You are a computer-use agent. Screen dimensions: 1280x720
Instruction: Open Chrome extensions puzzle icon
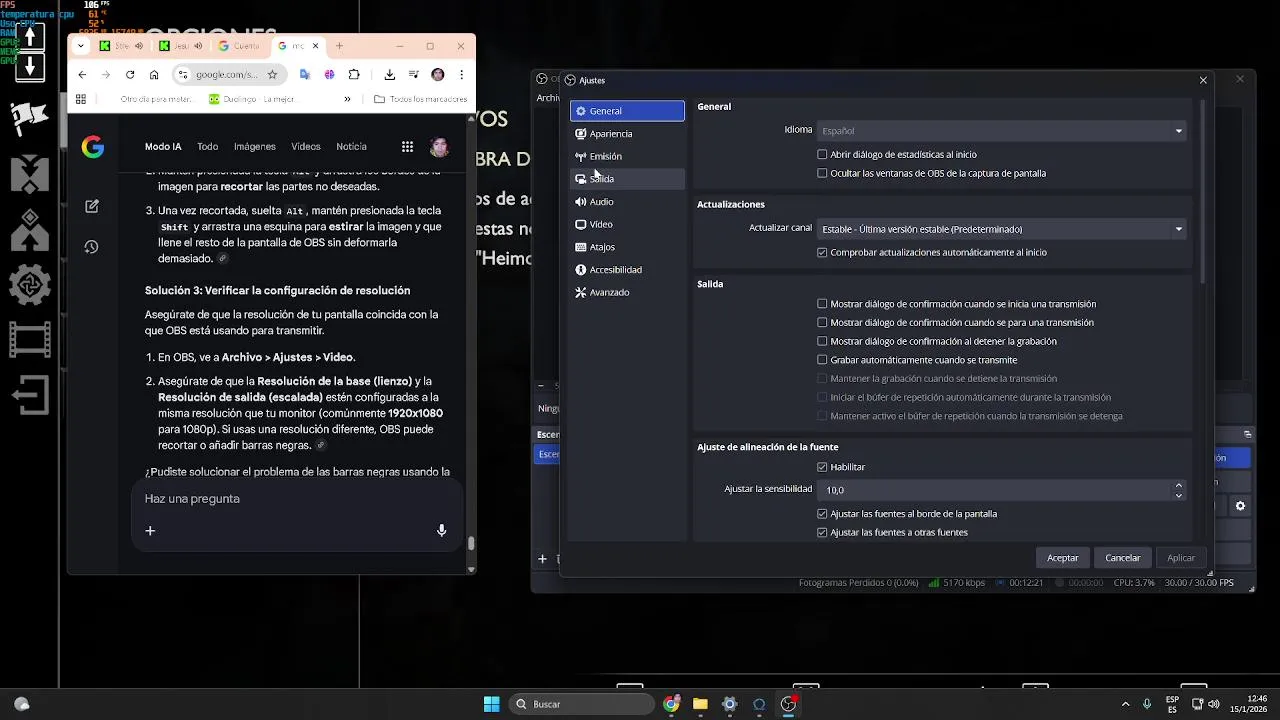(354, 75)
